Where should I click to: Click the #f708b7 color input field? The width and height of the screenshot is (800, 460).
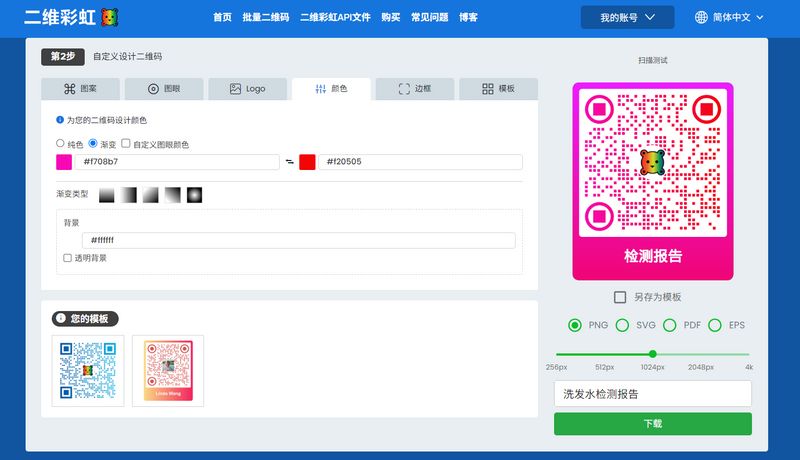click(177, 162)
